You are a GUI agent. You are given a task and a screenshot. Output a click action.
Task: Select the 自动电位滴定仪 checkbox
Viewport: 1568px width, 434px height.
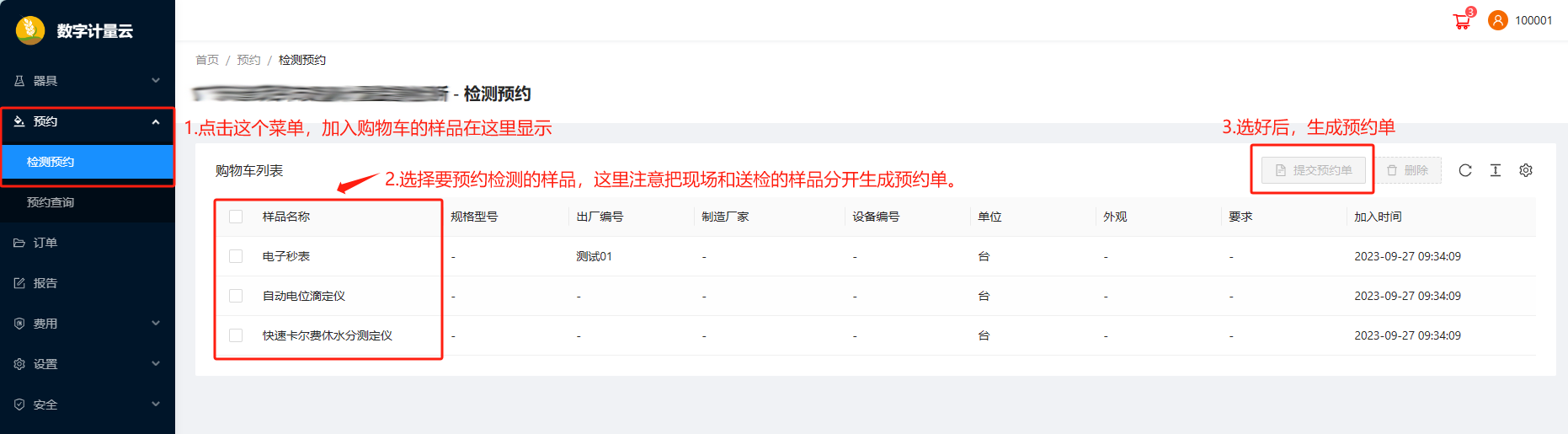236,296
